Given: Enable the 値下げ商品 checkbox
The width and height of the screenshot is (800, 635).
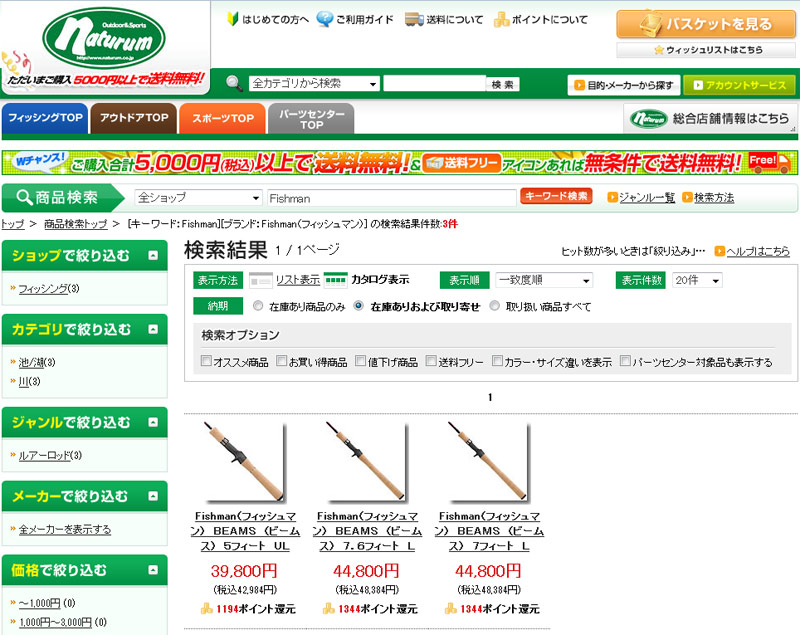Looking at the screenshot, I should [361, 361].
